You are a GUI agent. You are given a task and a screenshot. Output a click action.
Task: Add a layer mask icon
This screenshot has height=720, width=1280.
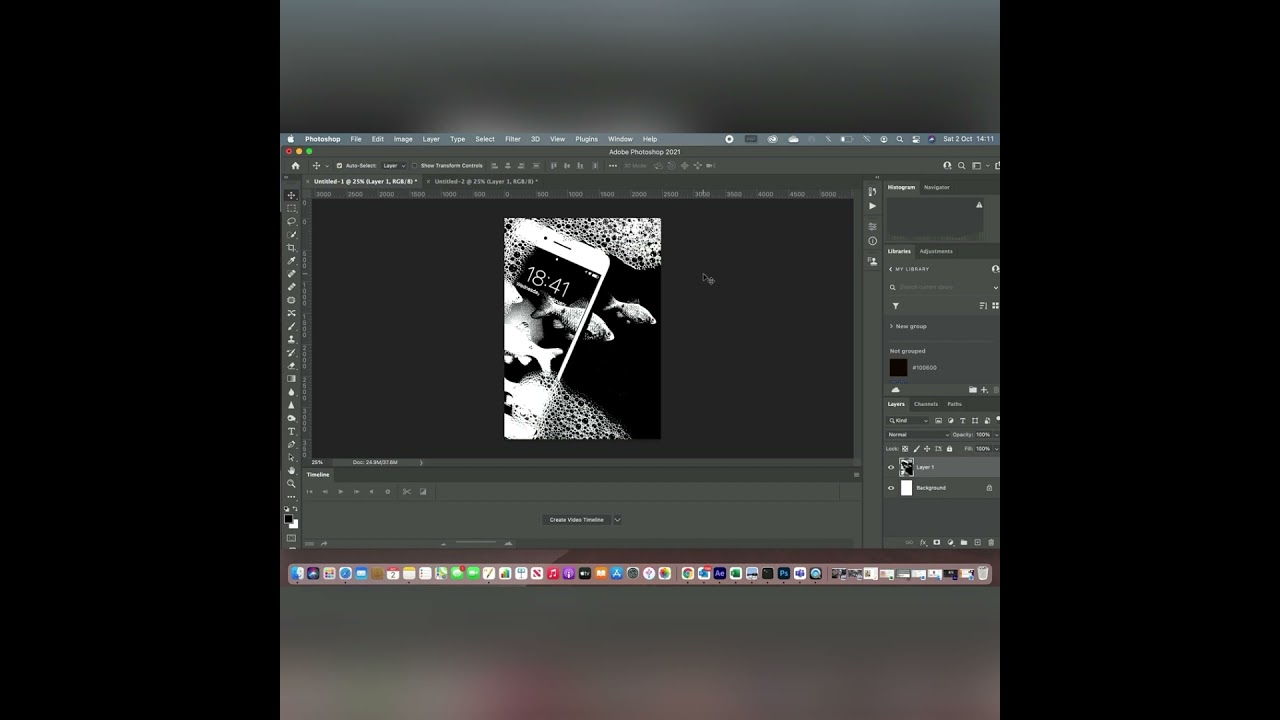(937, 542)
